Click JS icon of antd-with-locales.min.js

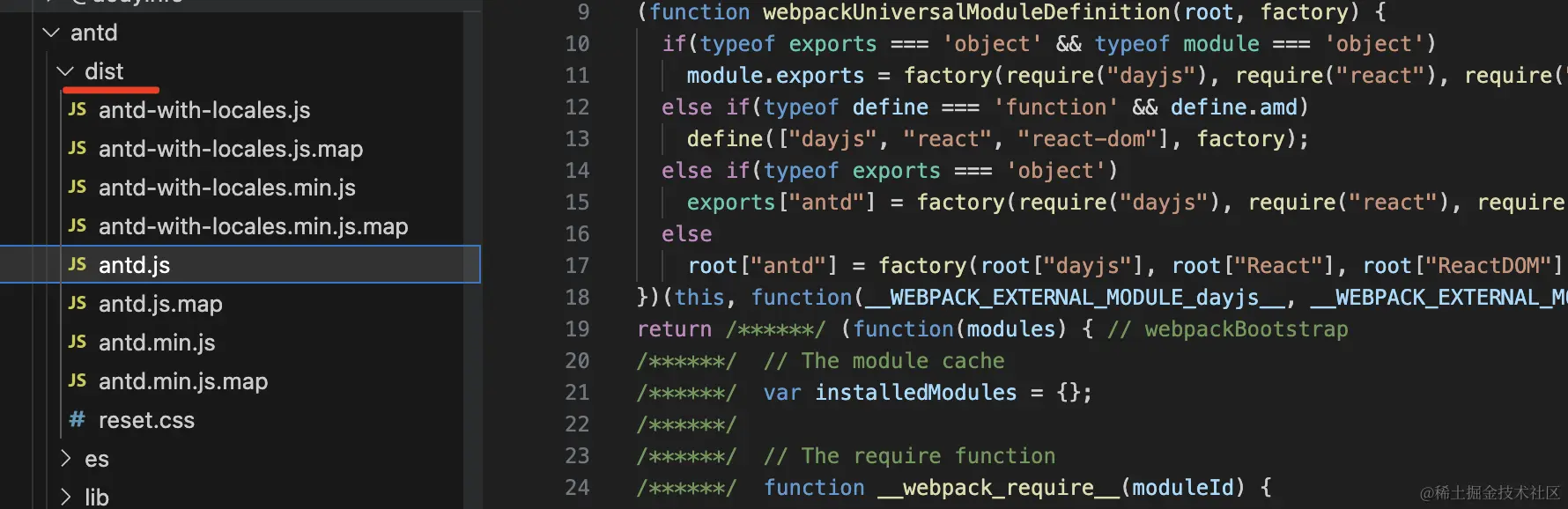point(78,187)
